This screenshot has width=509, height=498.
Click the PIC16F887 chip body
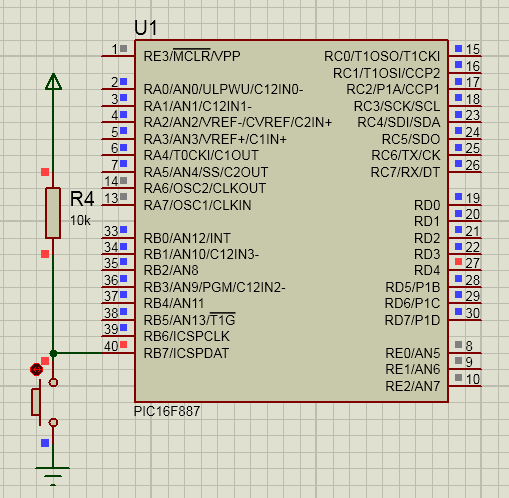291,221
